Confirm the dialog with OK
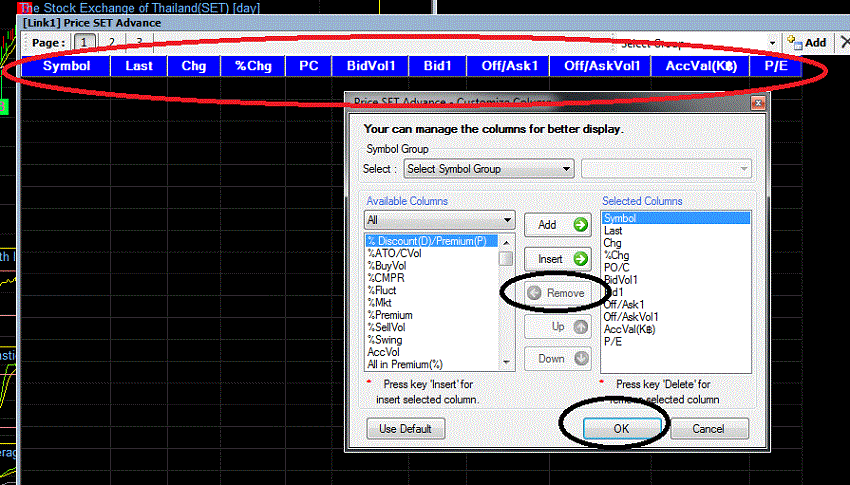The image size is (850, 485). [x=622, y=429]
